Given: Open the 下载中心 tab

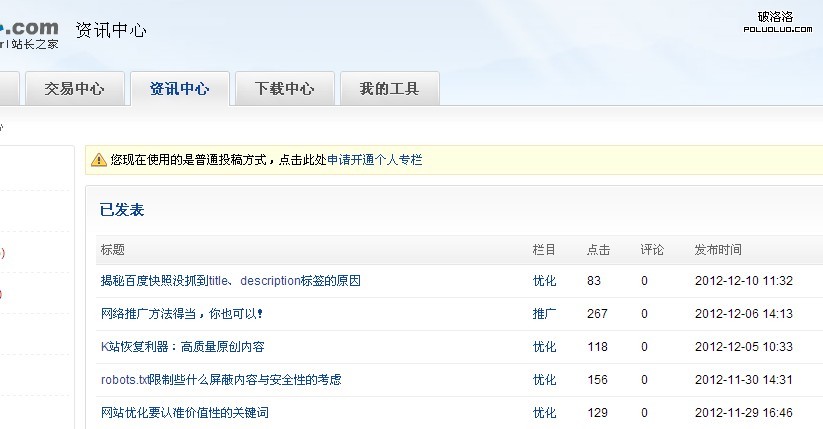Looking at the screenshot, I should coord(284,89).
